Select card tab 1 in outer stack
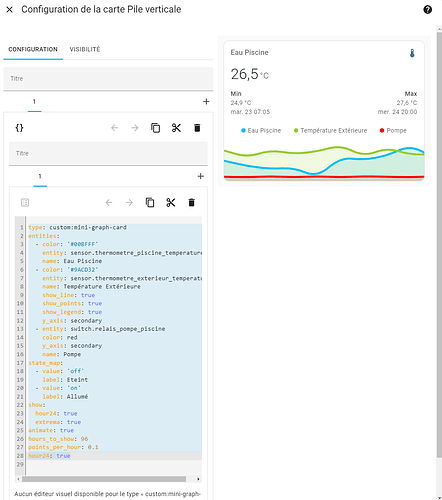The image size is (442, 500). 34,102
